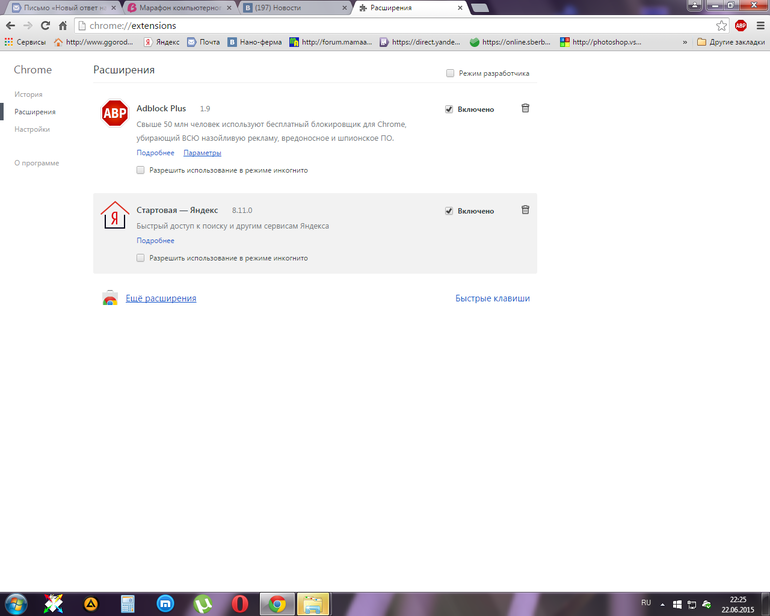Enable Режим разработчика checkbox
This screenshot has width=770, height=616.
tap(450, 73)
